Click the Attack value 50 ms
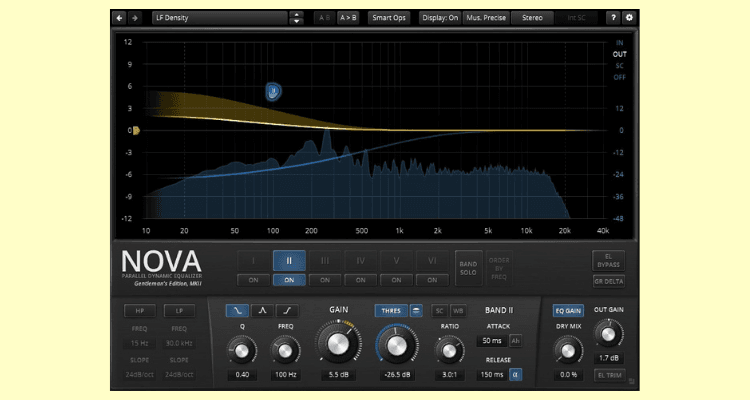750x400 pixels. pos(492,341)
